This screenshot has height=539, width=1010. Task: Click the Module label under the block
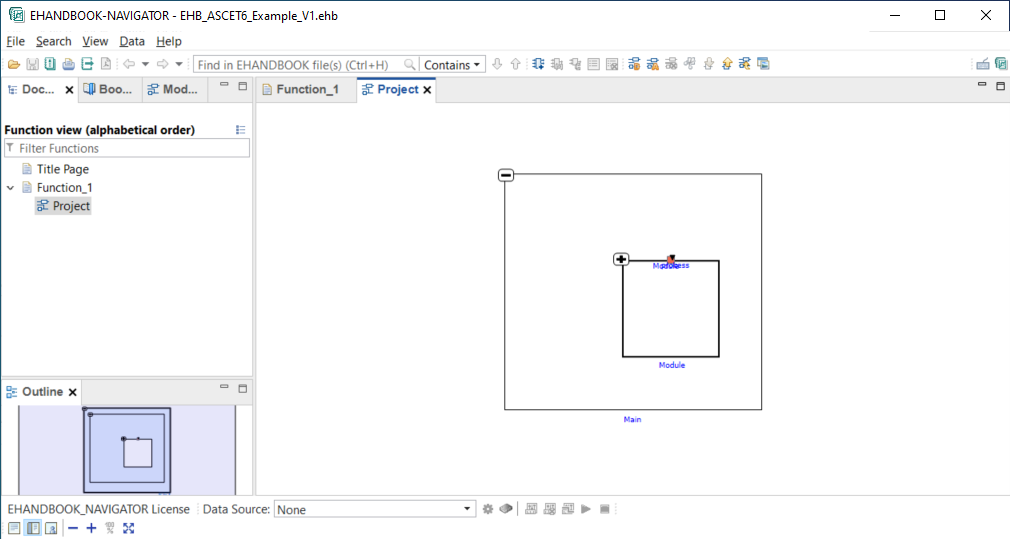tap(671, 365)
